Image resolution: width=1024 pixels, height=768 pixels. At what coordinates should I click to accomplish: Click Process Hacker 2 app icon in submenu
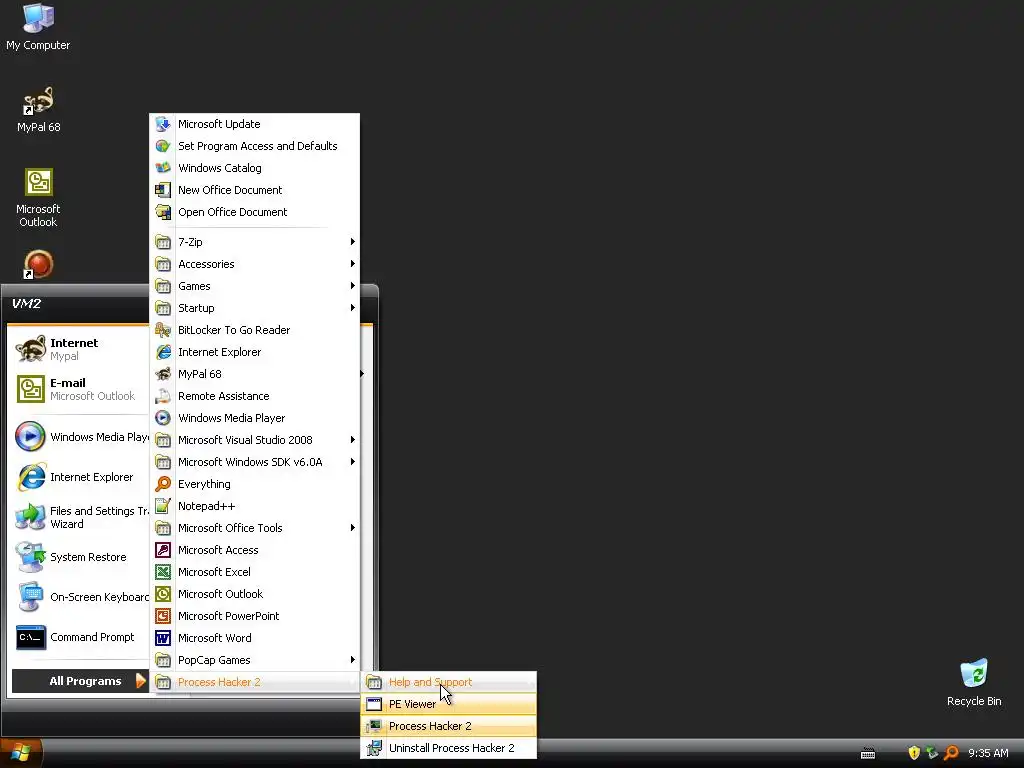tap(374, 726)
